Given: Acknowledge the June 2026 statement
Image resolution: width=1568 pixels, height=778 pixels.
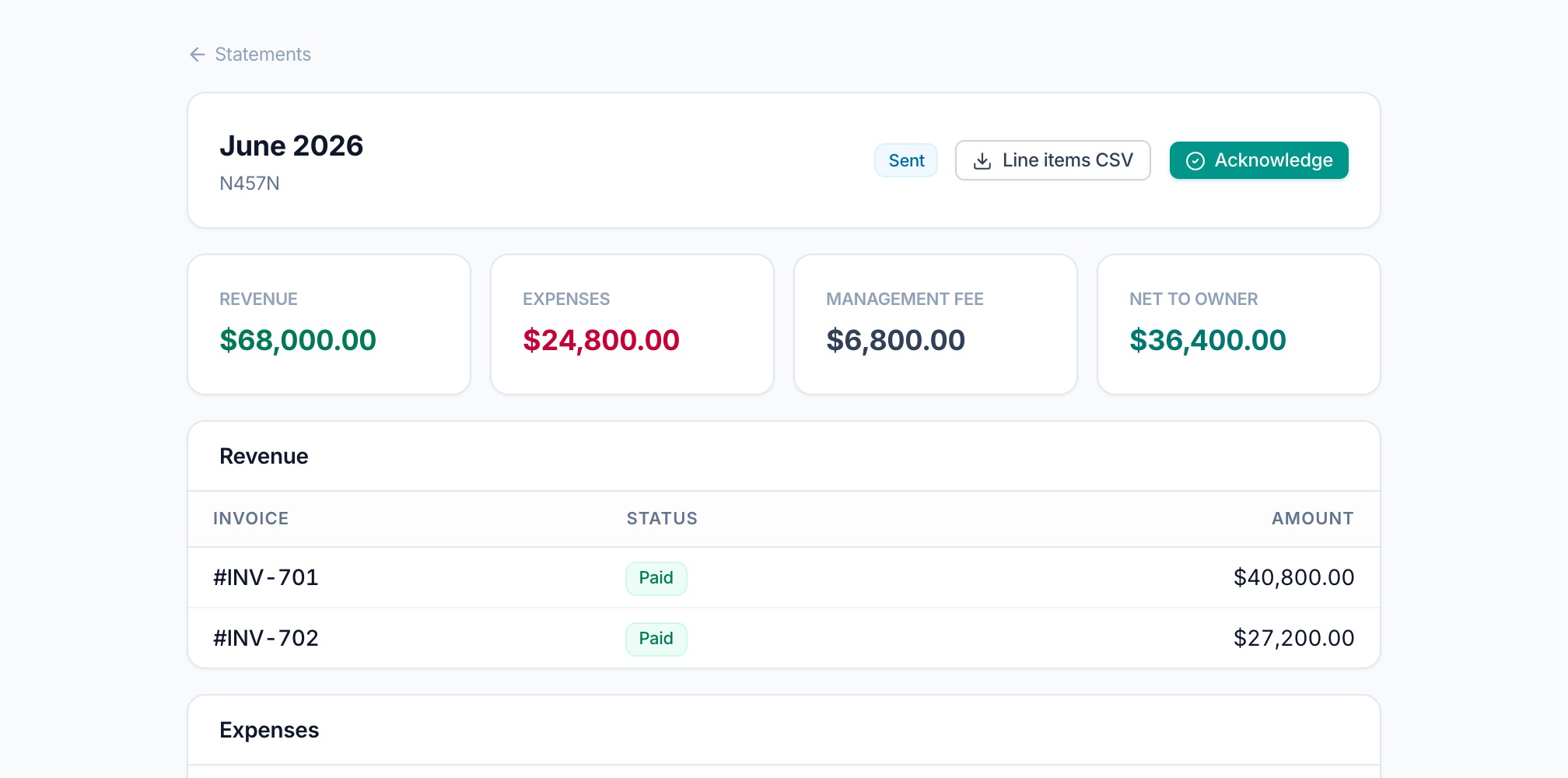Looking at the screenshot, I should 1258,160.
